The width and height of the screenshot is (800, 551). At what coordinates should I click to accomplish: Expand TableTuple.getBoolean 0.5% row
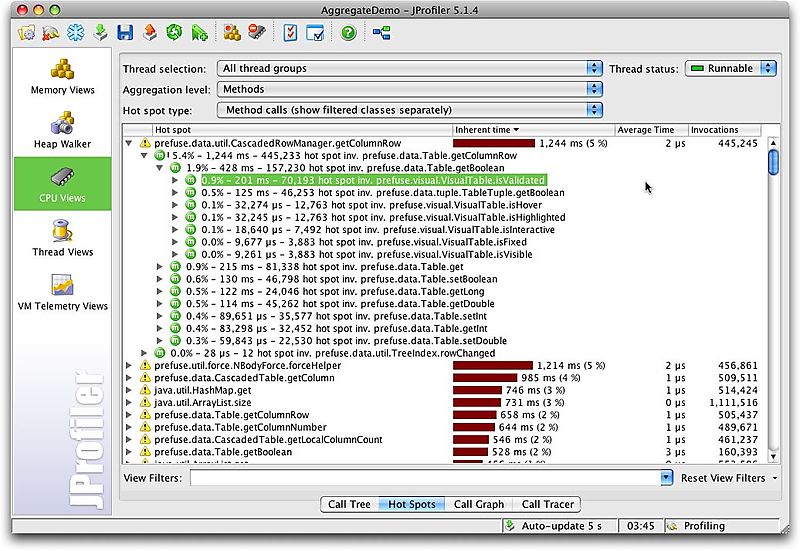175,193
